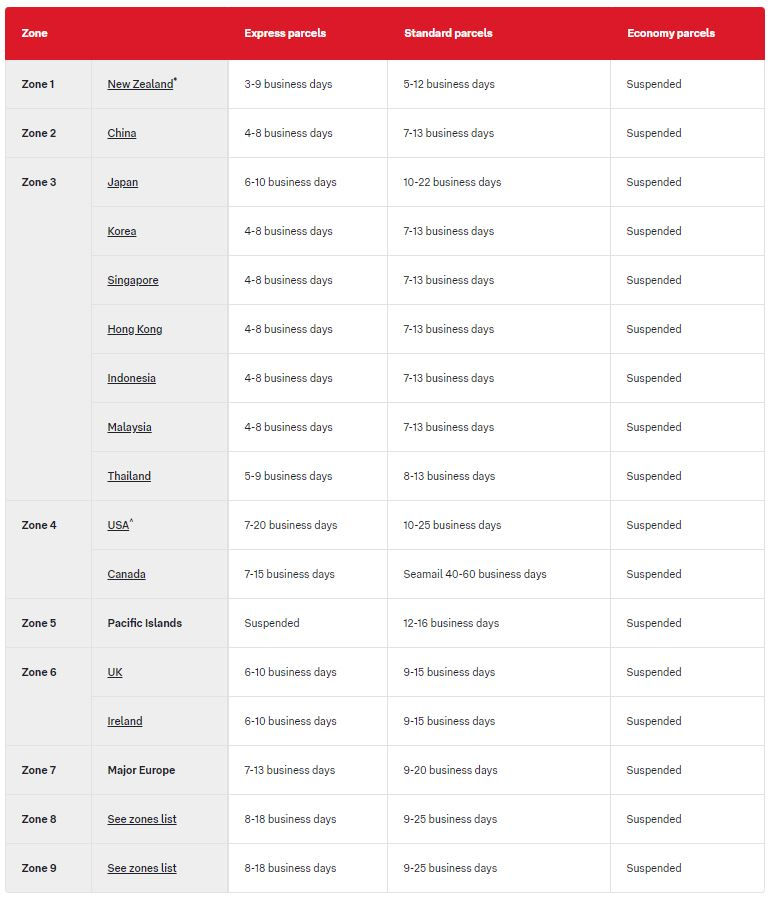Open the Ireland link

(125, 722)
